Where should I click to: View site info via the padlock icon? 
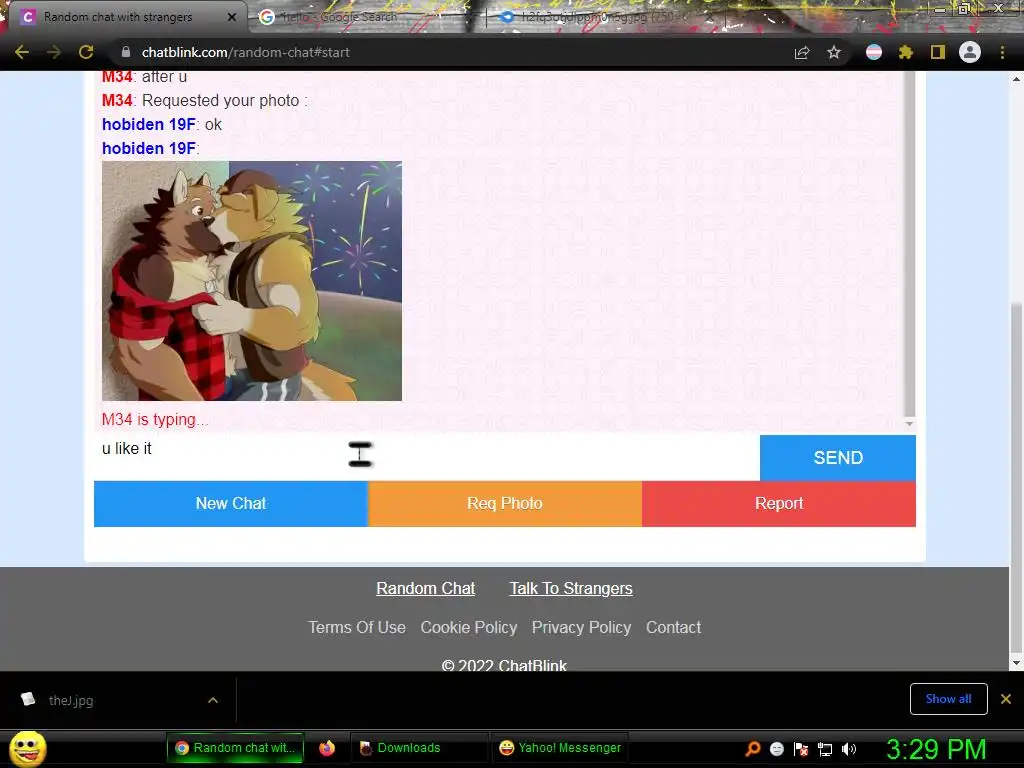coord(126,52)
